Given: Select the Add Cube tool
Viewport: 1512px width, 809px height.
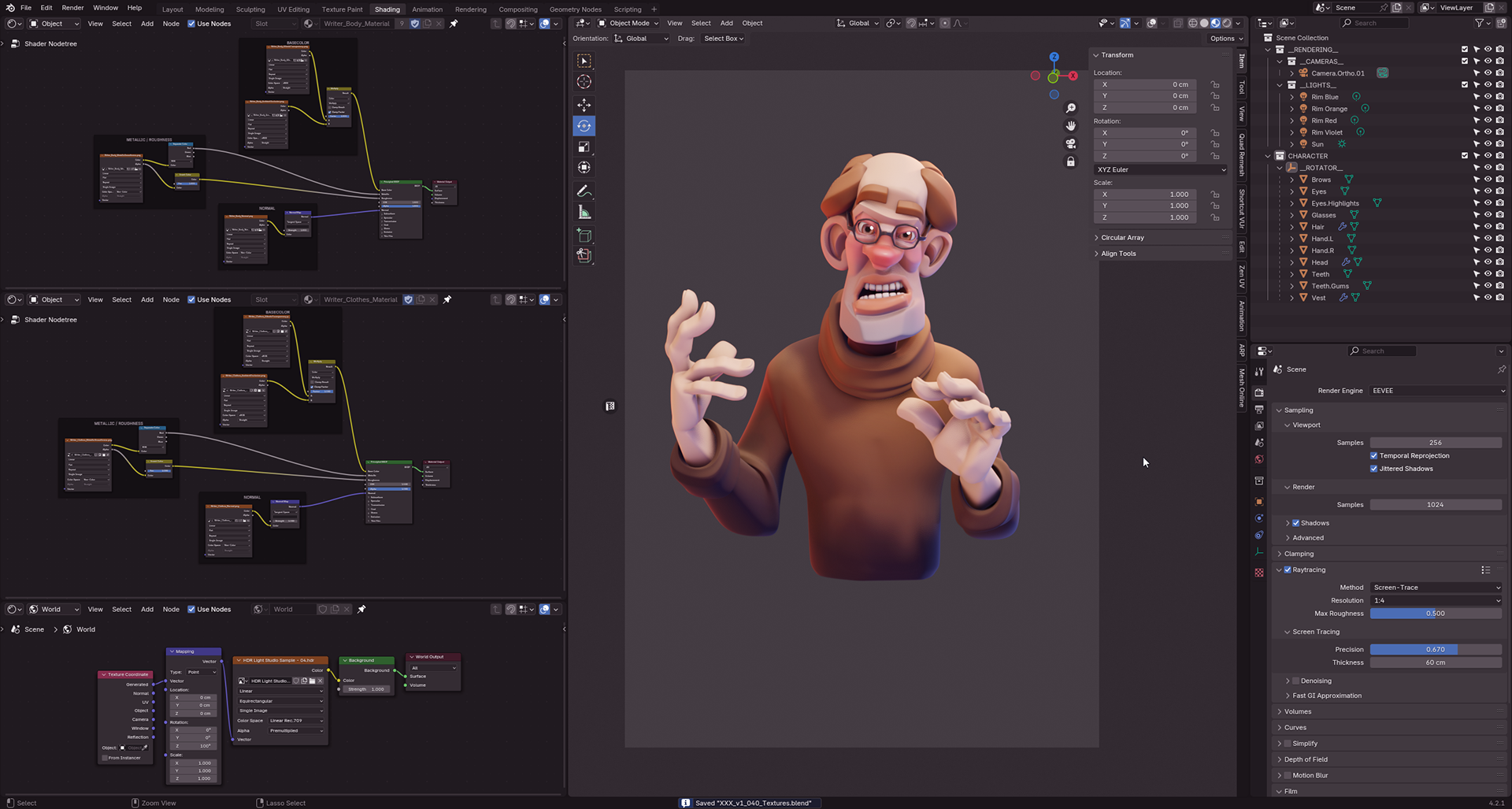Looking at the screenshot, I should click(x=584, y=236).
